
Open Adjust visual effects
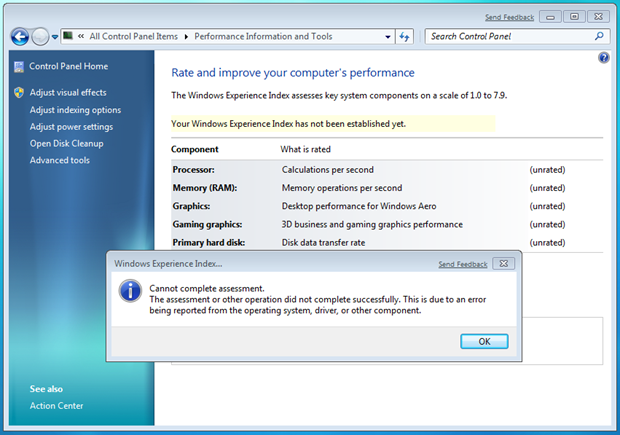(x=68, y=93)
